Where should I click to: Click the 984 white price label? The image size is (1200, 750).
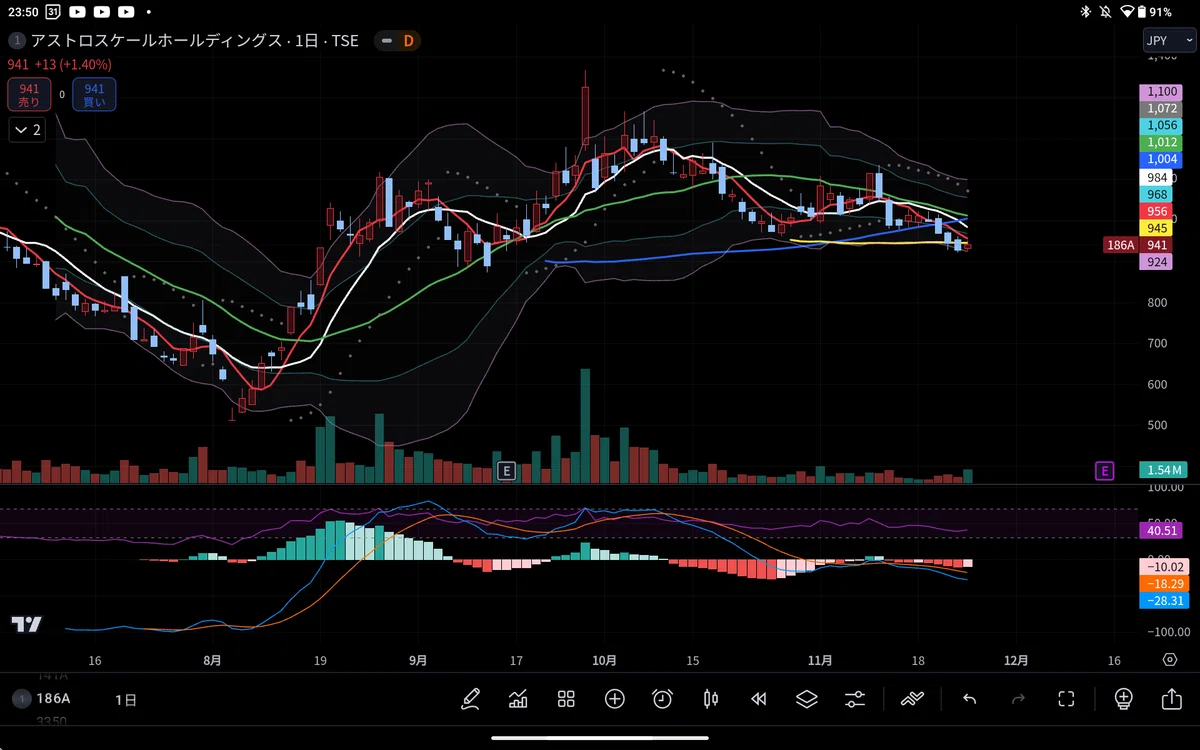1156,177
